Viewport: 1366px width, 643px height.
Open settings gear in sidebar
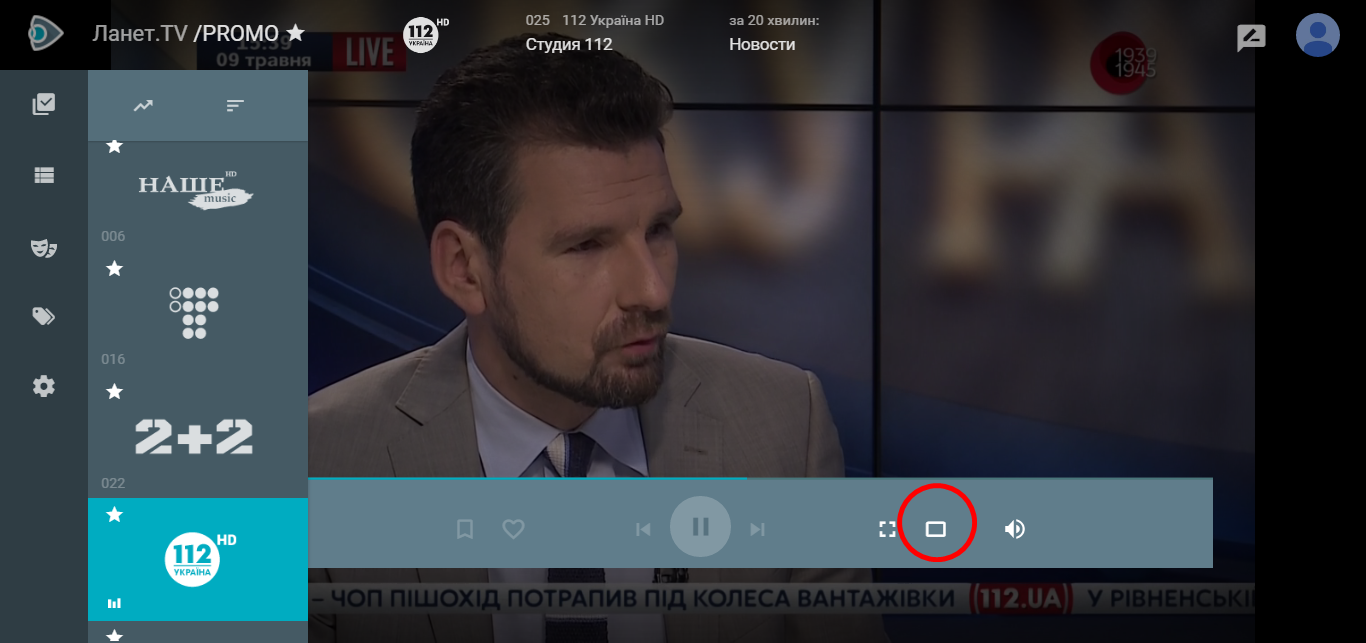coord(44,387)
